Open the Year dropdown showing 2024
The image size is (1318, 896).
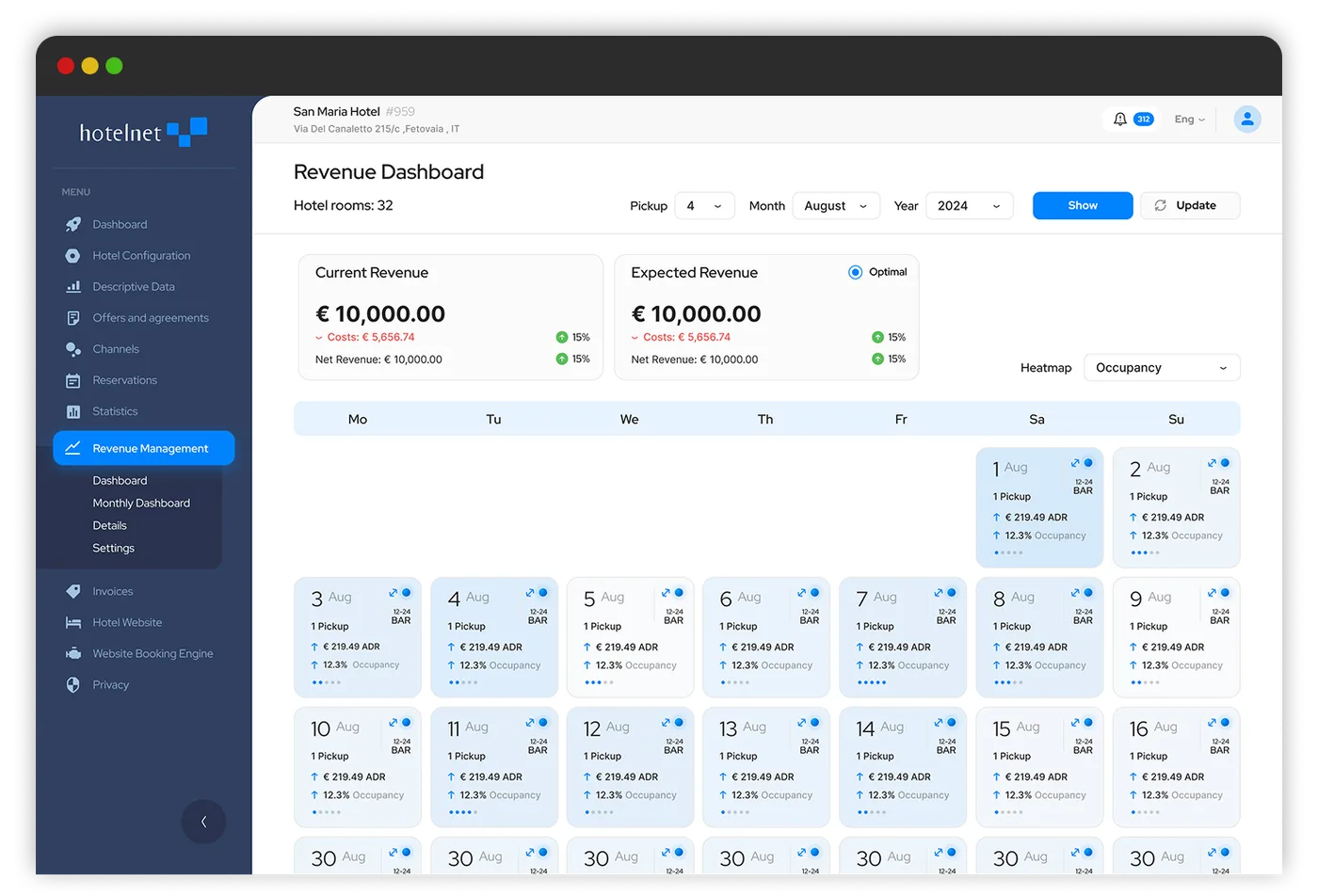970,206
